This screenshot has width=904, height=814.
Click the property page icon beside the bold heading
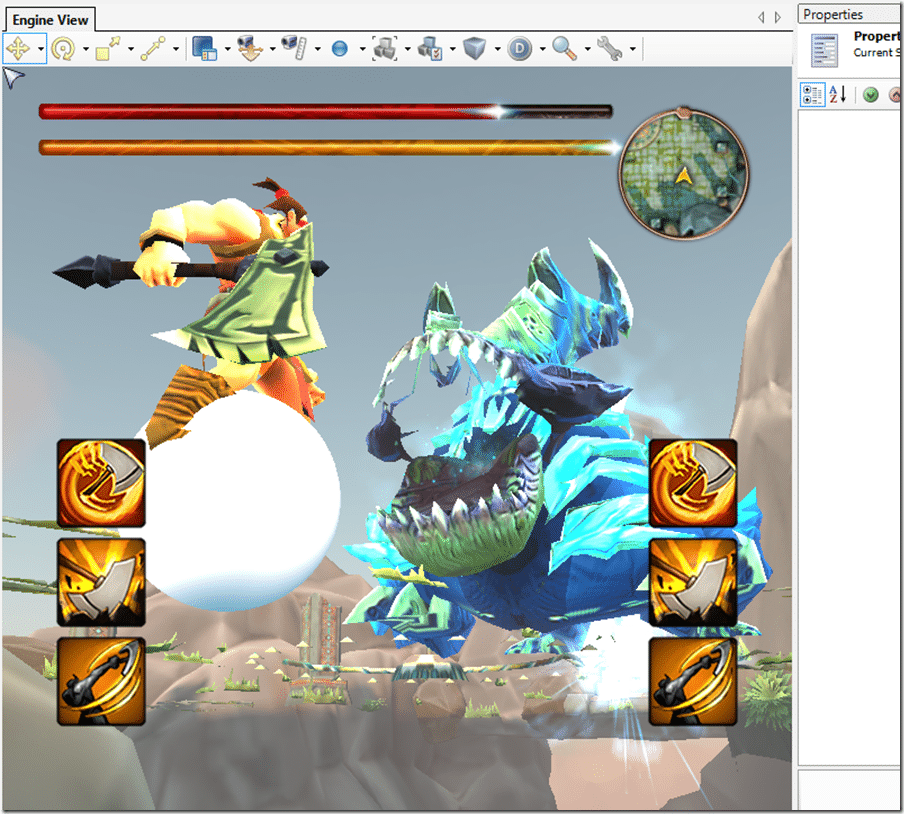pos(824,51)
